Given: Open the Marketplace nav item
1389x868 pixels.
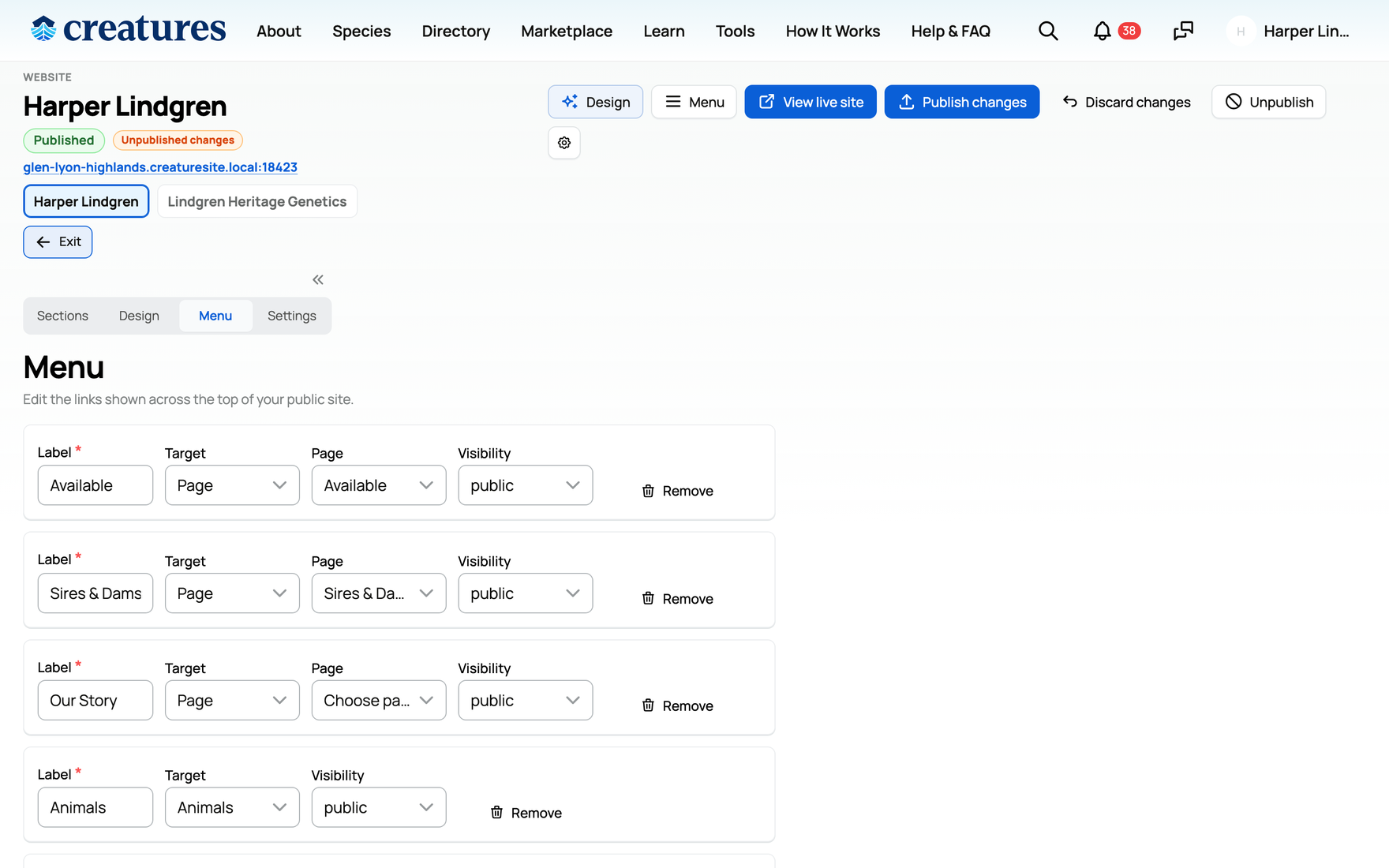Looking at the screenshot, I should 567,31.
